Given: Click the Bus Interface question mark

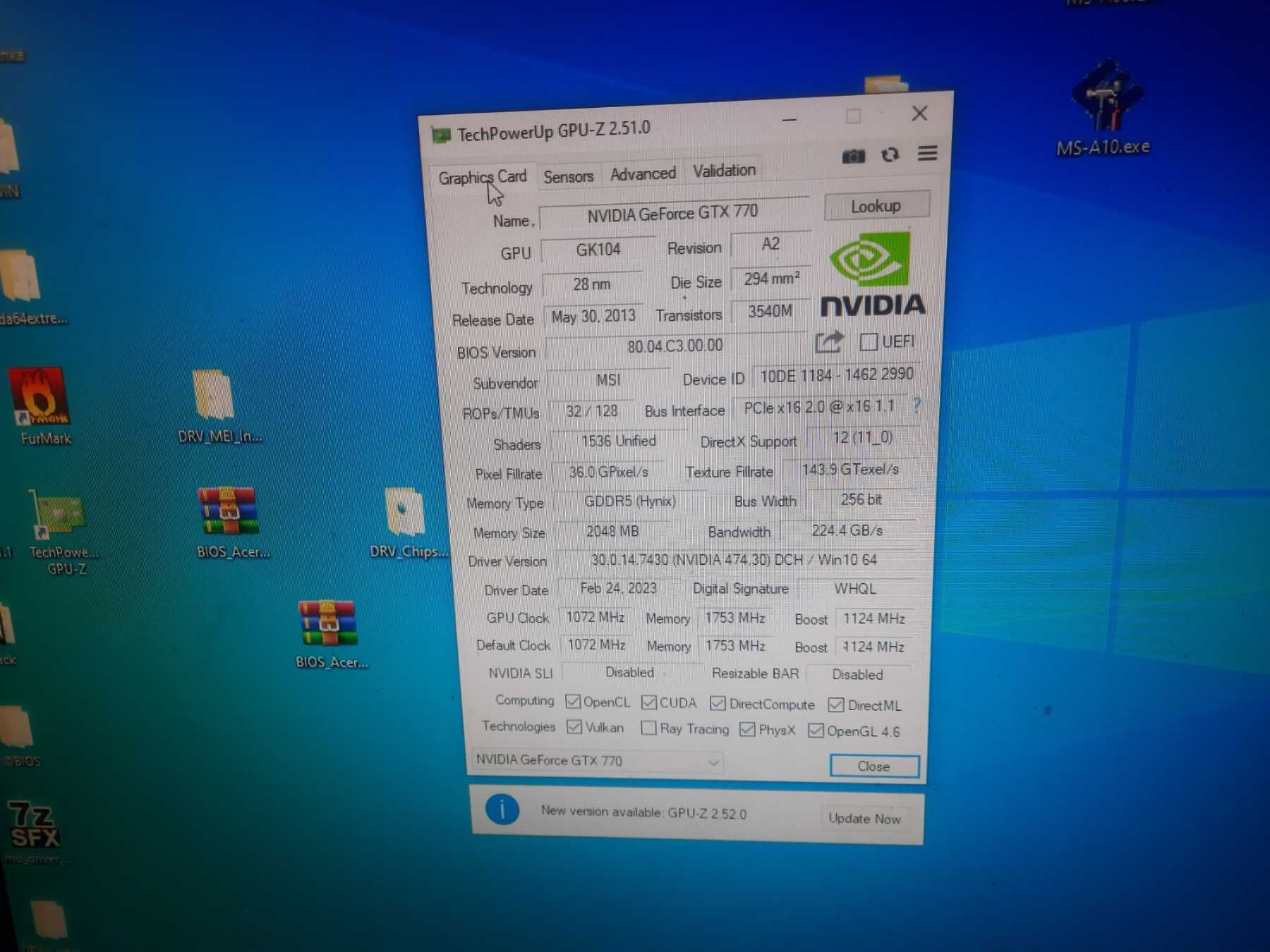Looking at the screenshot, I should [x=916, y=405].
